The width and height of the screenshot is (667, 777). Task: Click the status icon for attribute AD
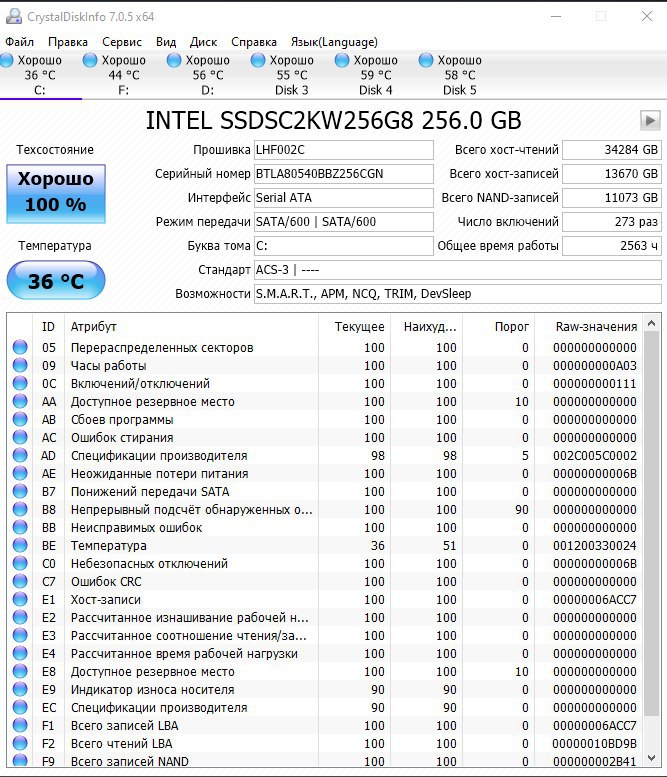(20, 455)
